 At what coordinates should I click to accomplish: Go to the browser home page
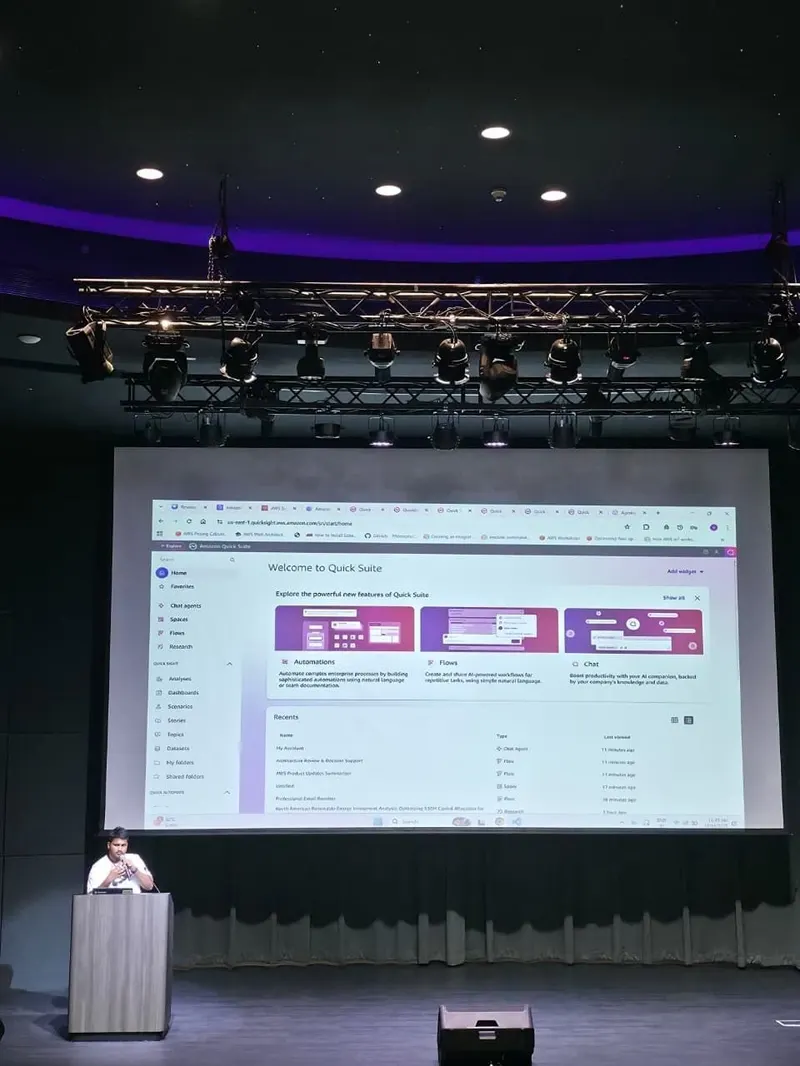pyautogui.click(x=203, y=522)
